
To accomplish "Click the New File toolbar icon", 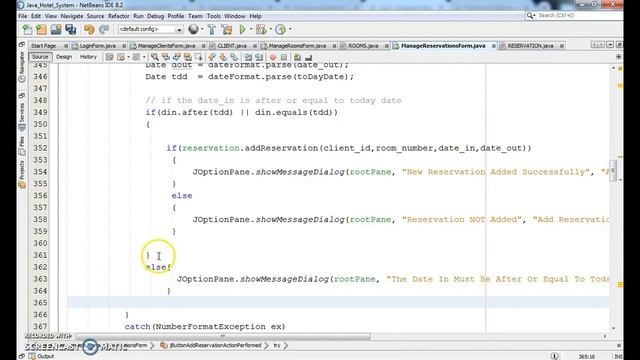I will click(27, 29).
